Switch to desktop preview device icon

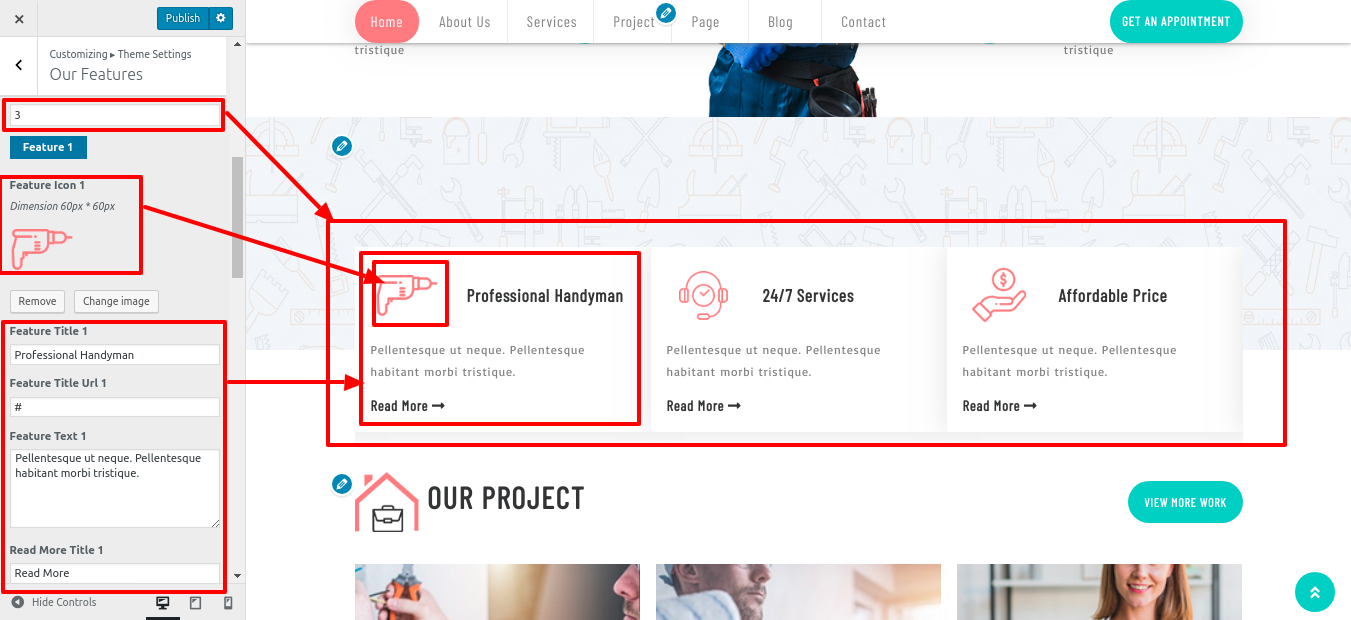point(163,603)
